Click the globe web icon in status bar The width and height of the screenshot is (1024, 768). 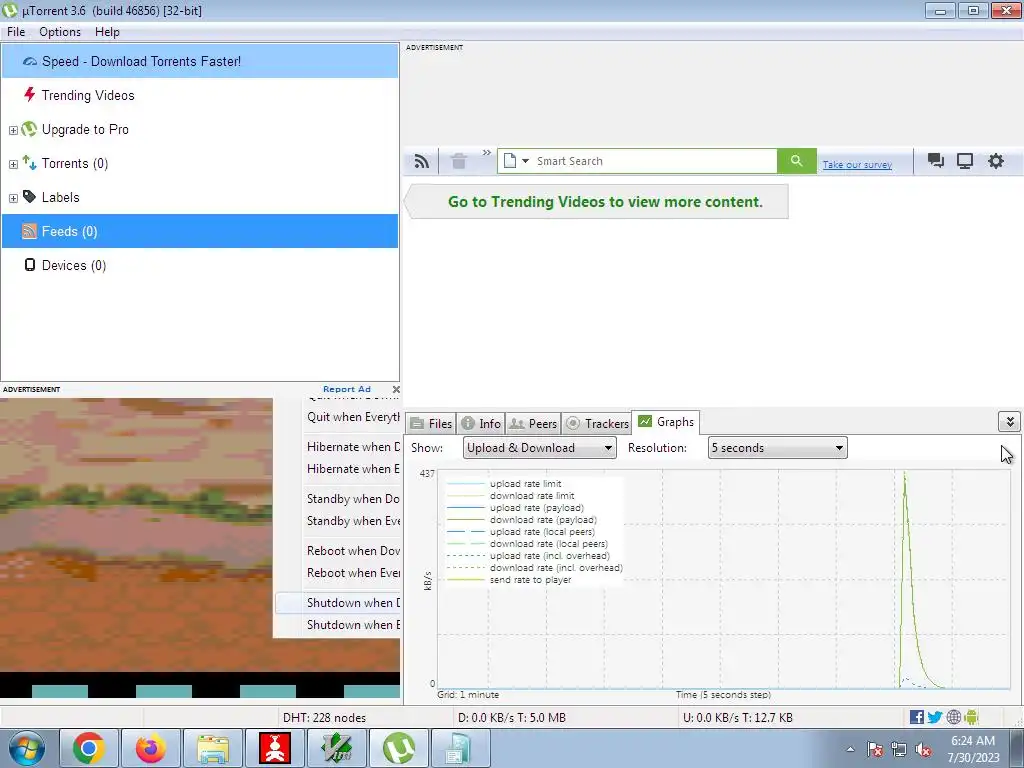pos(953,717)
